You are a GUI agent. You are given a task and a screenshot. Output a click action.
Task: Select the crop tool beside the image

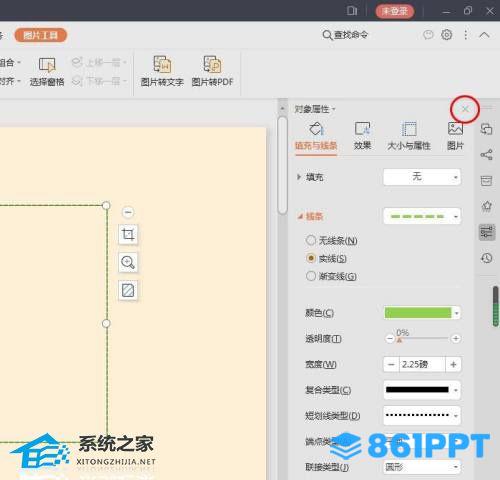(128, 235)
